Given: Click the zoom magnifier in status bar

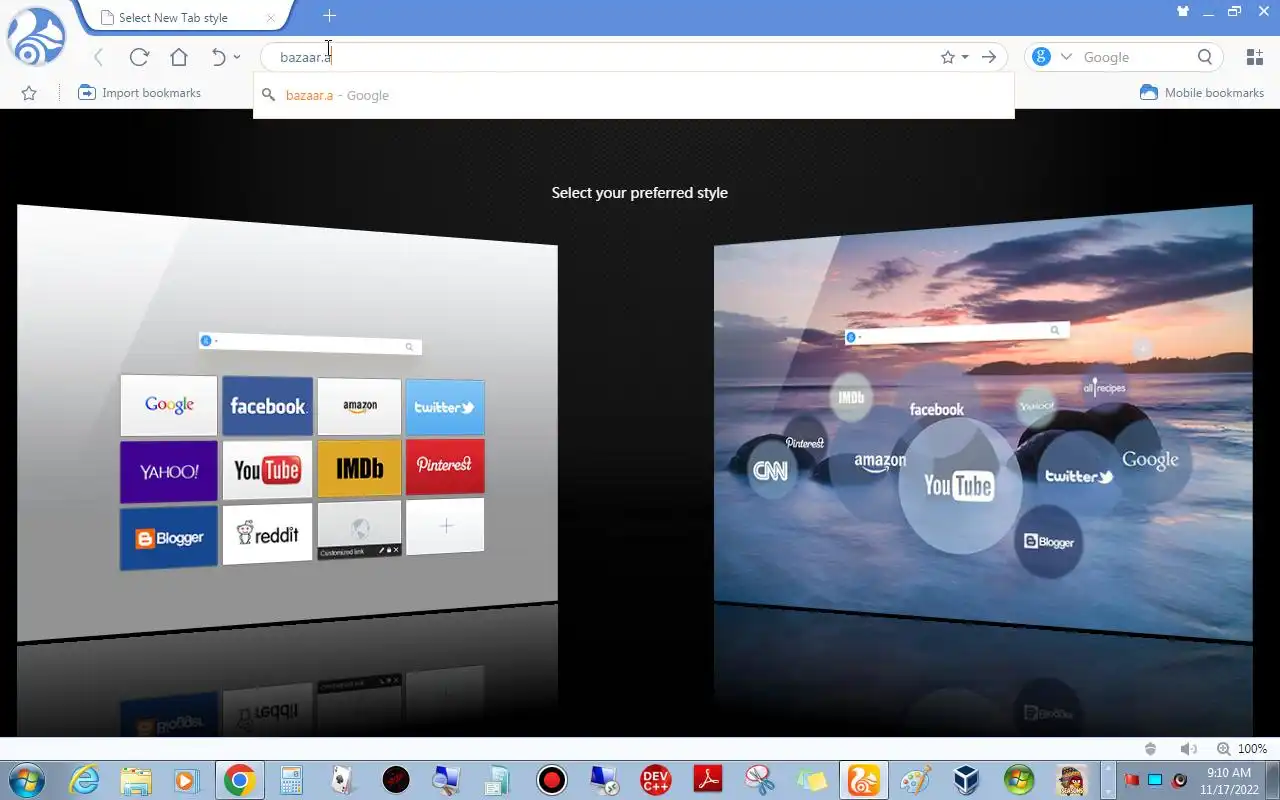Looking at the screenshot, I should (x=1224, y=749).
